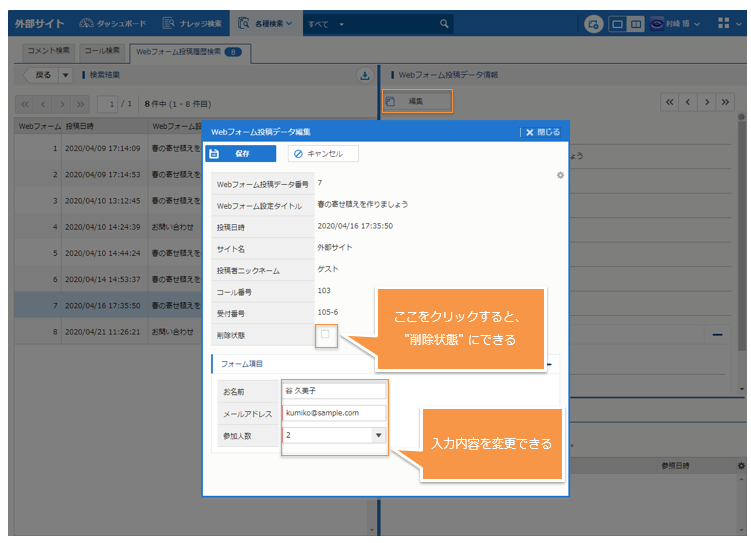
Task: Open the 参加人数 dropdown
Action: tap(378, 435)
